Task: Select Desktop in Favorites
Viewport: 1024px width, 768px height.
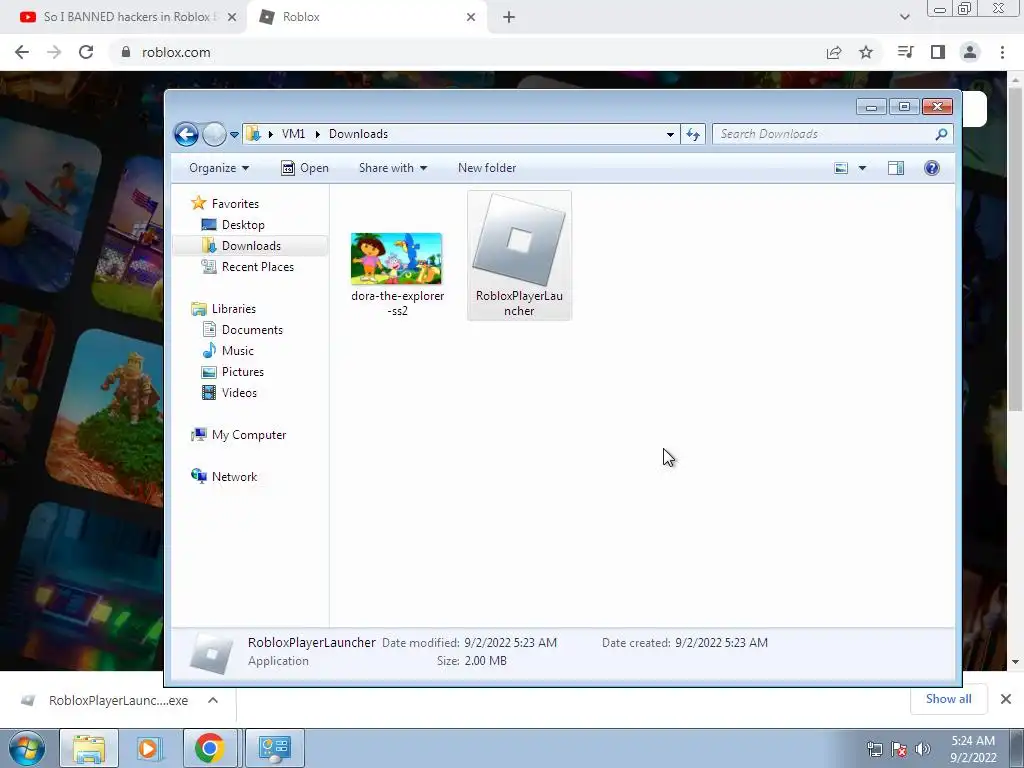Action: click(x=233, y=225)
